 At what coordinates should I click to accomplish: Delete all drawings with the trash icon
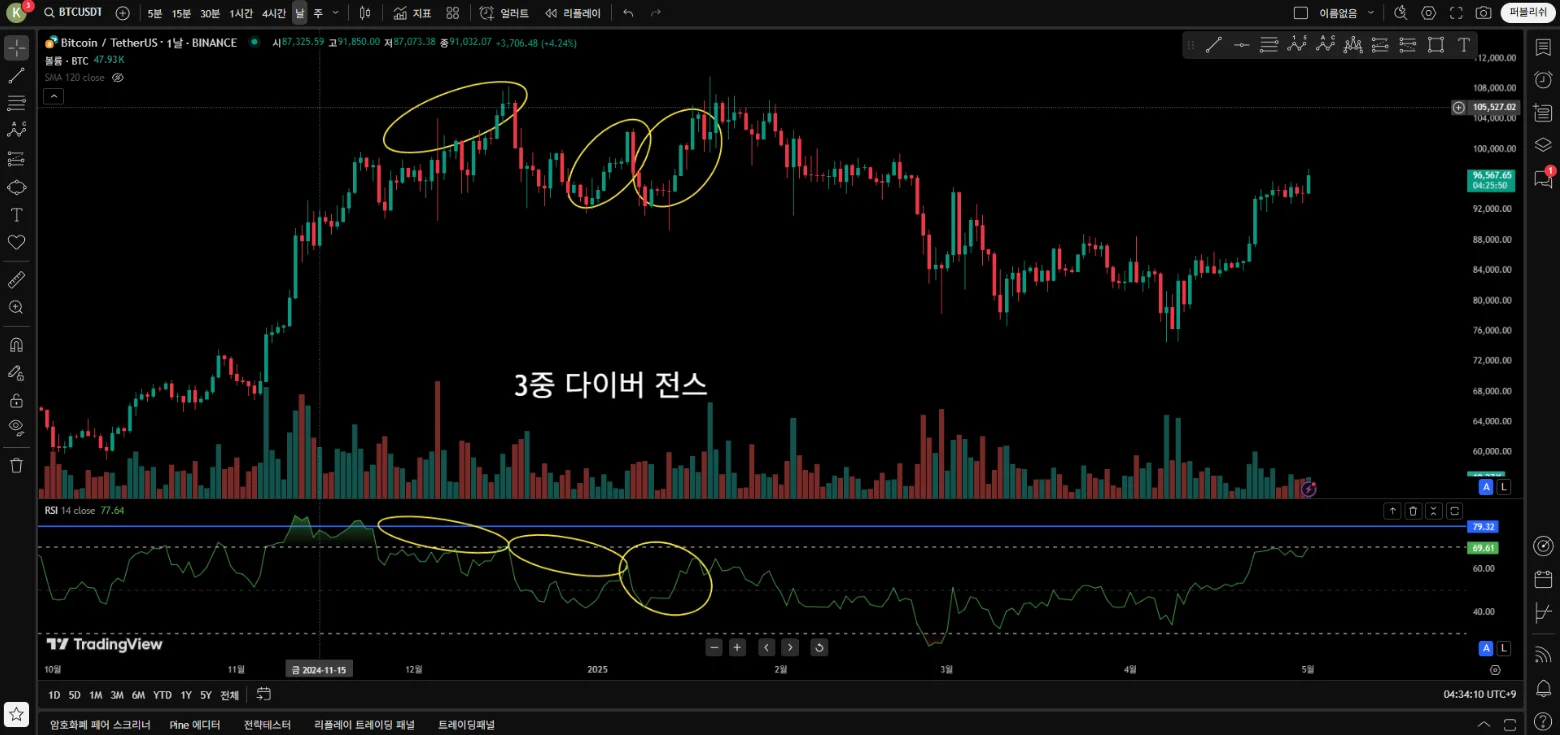pyautogui.click(x=17, y=465)
